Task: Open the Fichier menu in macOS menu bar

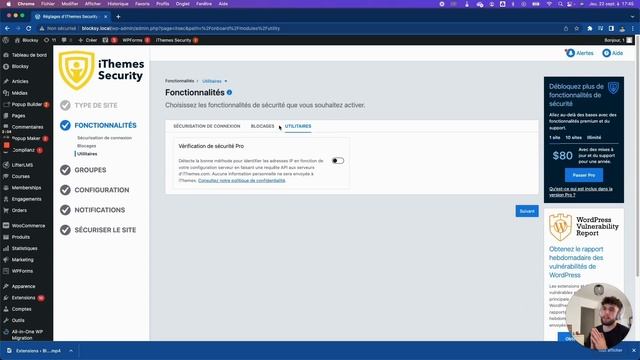Action: click(48, 4)
